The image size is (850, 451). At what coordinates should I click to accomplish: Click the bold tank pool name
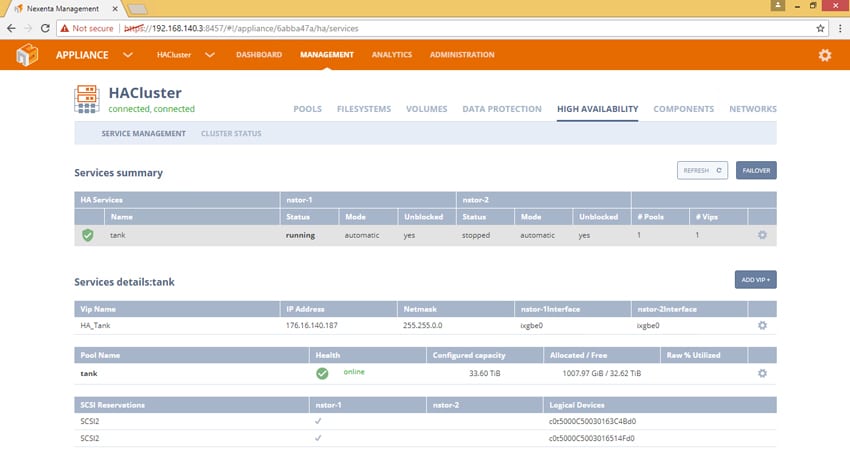(x=89, y=373)
